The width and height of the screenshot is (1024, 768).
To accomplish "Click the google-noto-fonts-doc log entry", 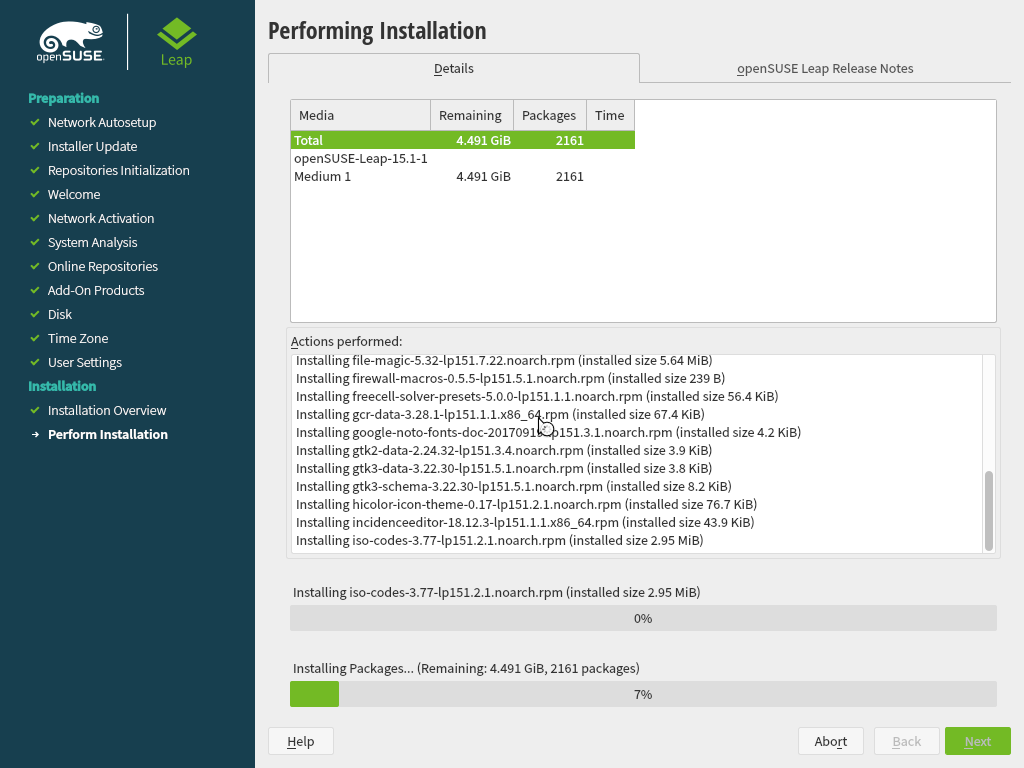I will (548, 432).
